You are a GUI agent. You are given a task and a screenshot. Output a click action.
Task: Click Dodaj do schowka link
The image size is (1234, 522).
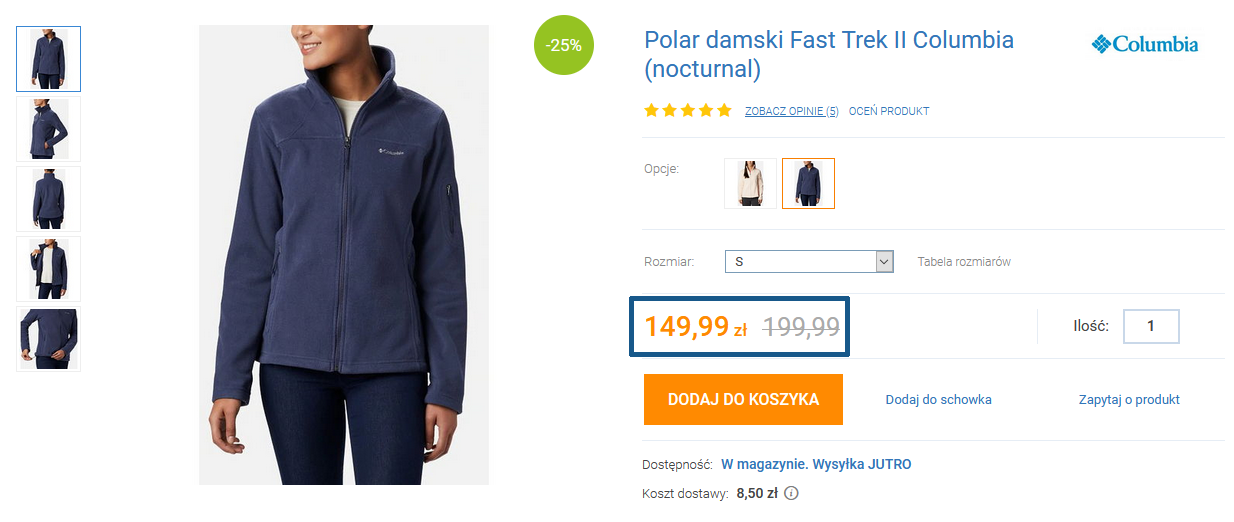coord(938,400)
